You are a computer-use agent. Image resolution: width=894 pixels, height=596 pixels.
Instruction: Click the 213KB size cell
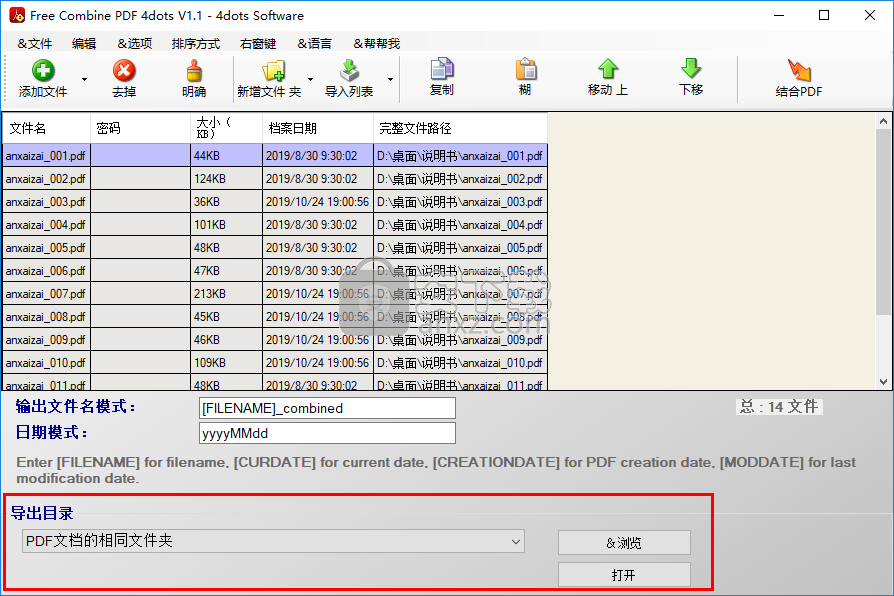(x=226, y=294)
